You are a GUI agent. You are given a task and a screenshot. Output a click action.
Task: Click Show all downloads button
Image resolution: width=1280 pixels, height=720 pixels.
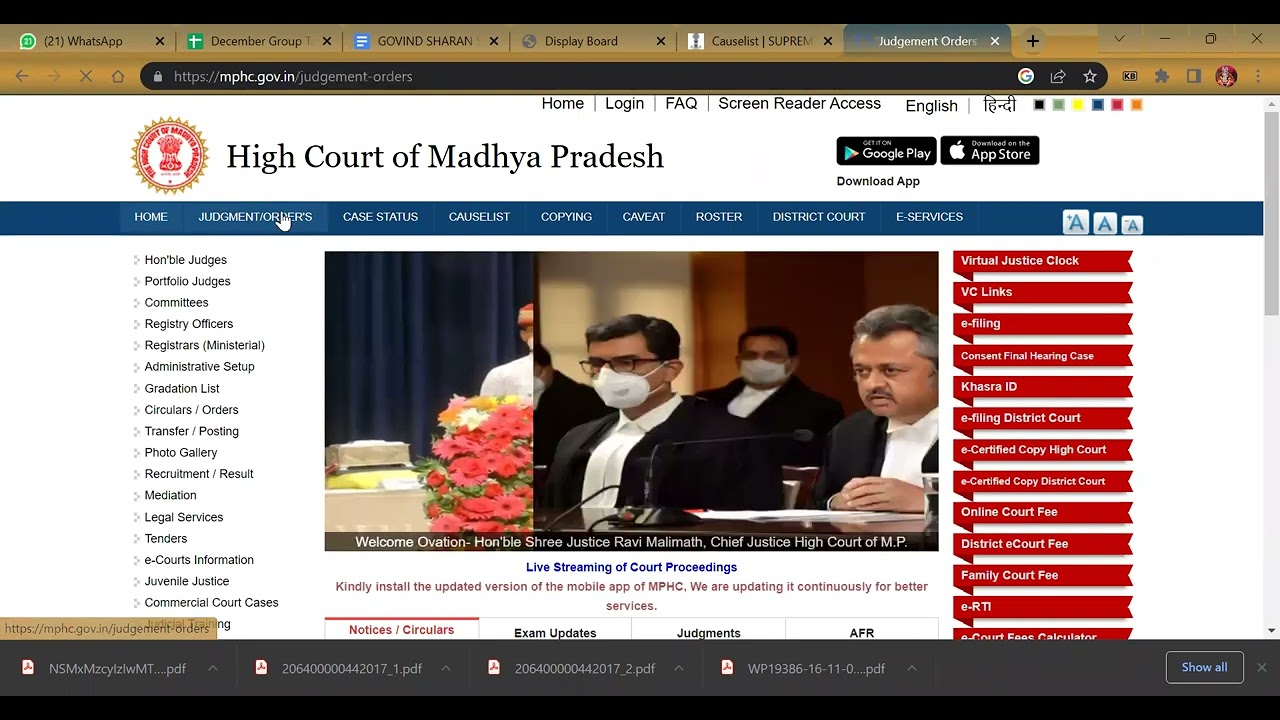pyautogui.click(x=1204, y=667)
